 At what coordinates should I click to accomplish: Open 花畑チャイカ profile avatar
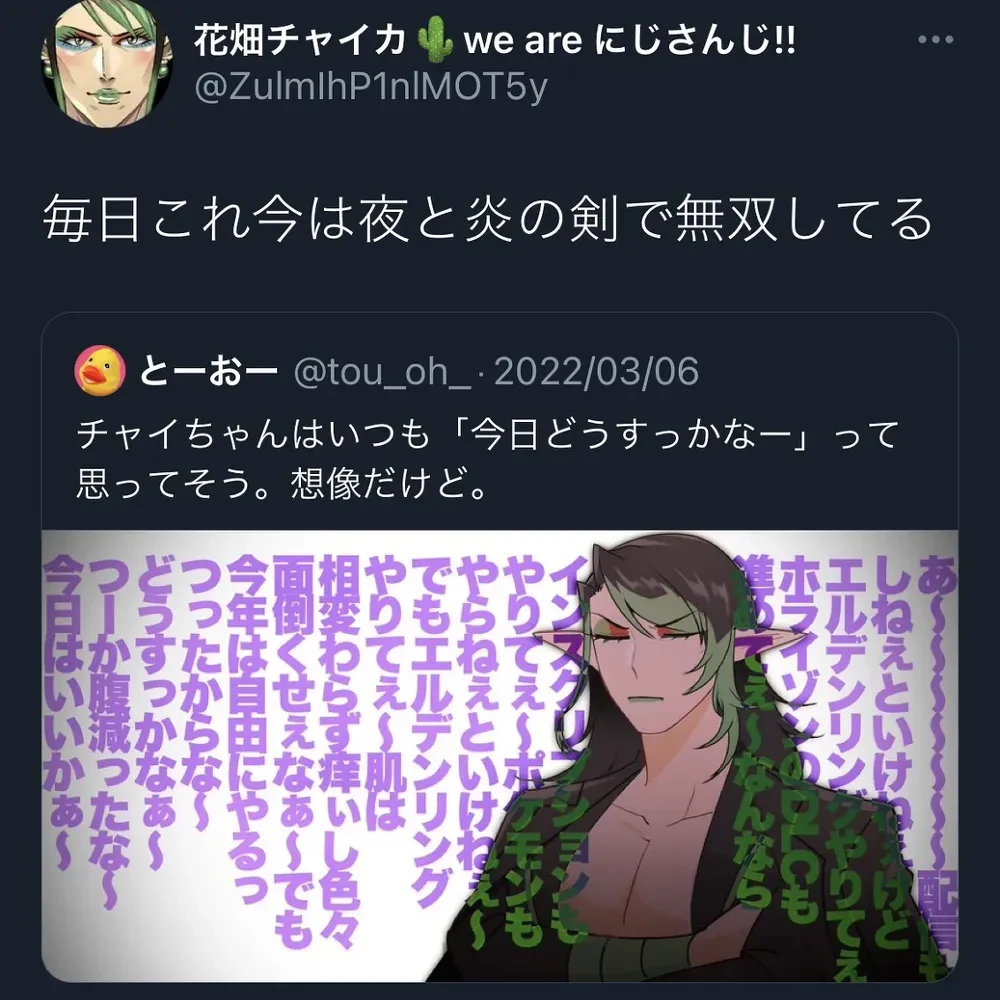pyautogui.click(x=107, y=64)
